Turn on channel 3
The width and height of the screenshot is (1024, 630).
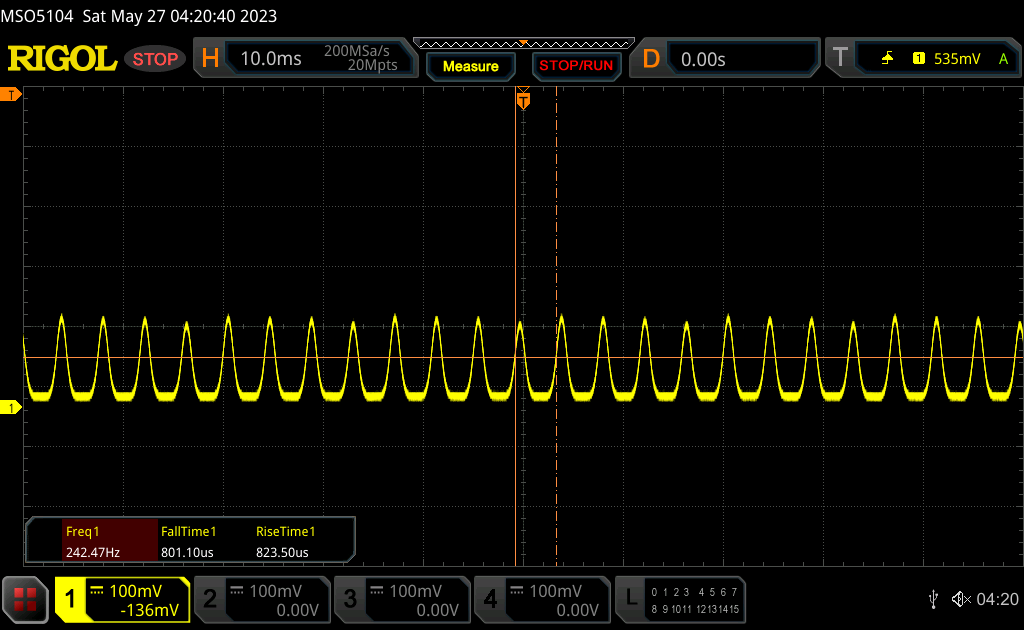(401, 599)
